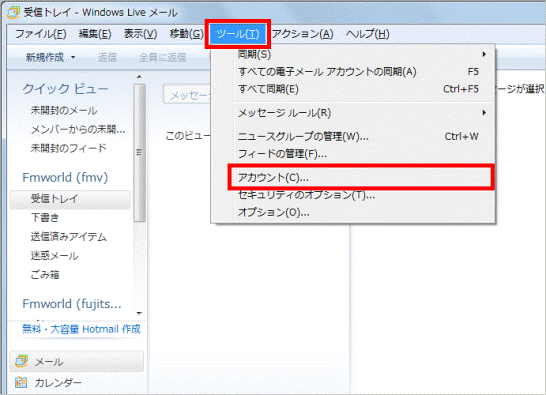Click the folder pane scrollbar thumb

pos(139,153)
